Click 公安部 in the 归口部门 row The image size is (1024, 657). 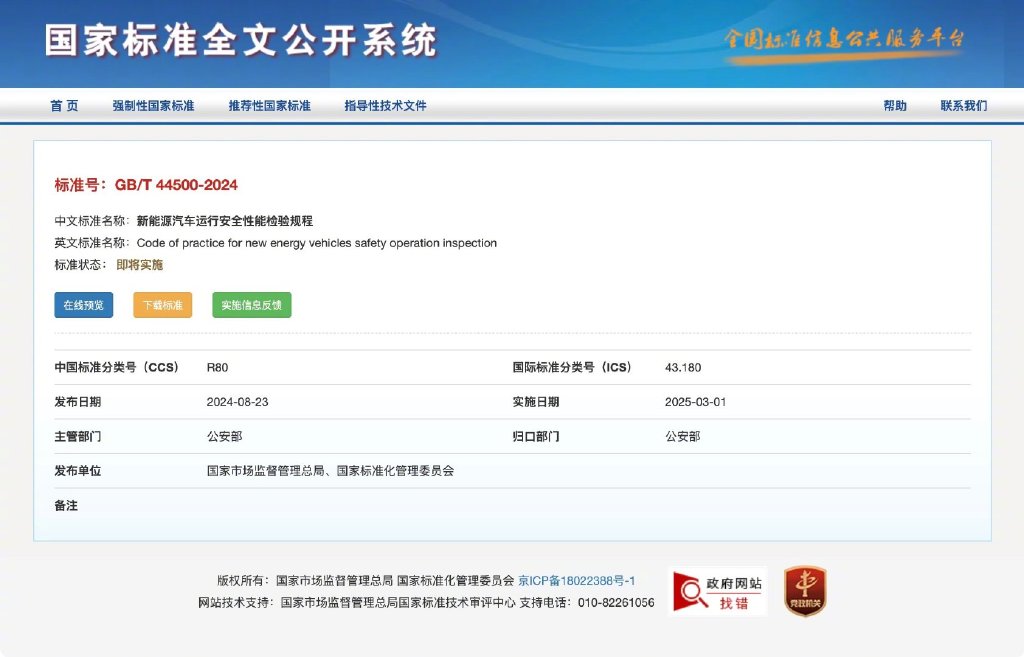click(682, 437)
